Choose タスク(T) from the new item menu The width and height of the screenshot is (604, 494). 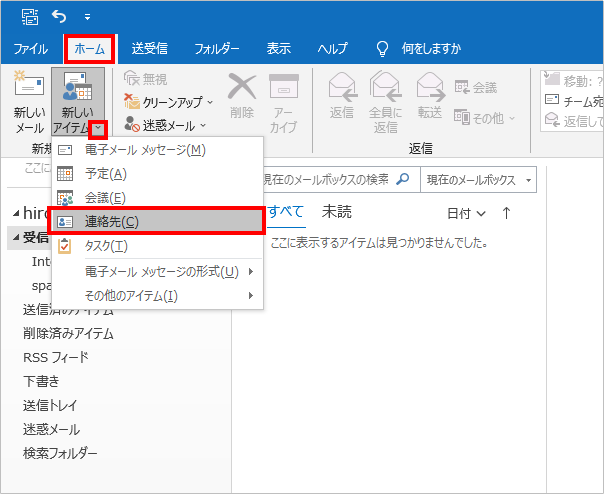point(158,246)
